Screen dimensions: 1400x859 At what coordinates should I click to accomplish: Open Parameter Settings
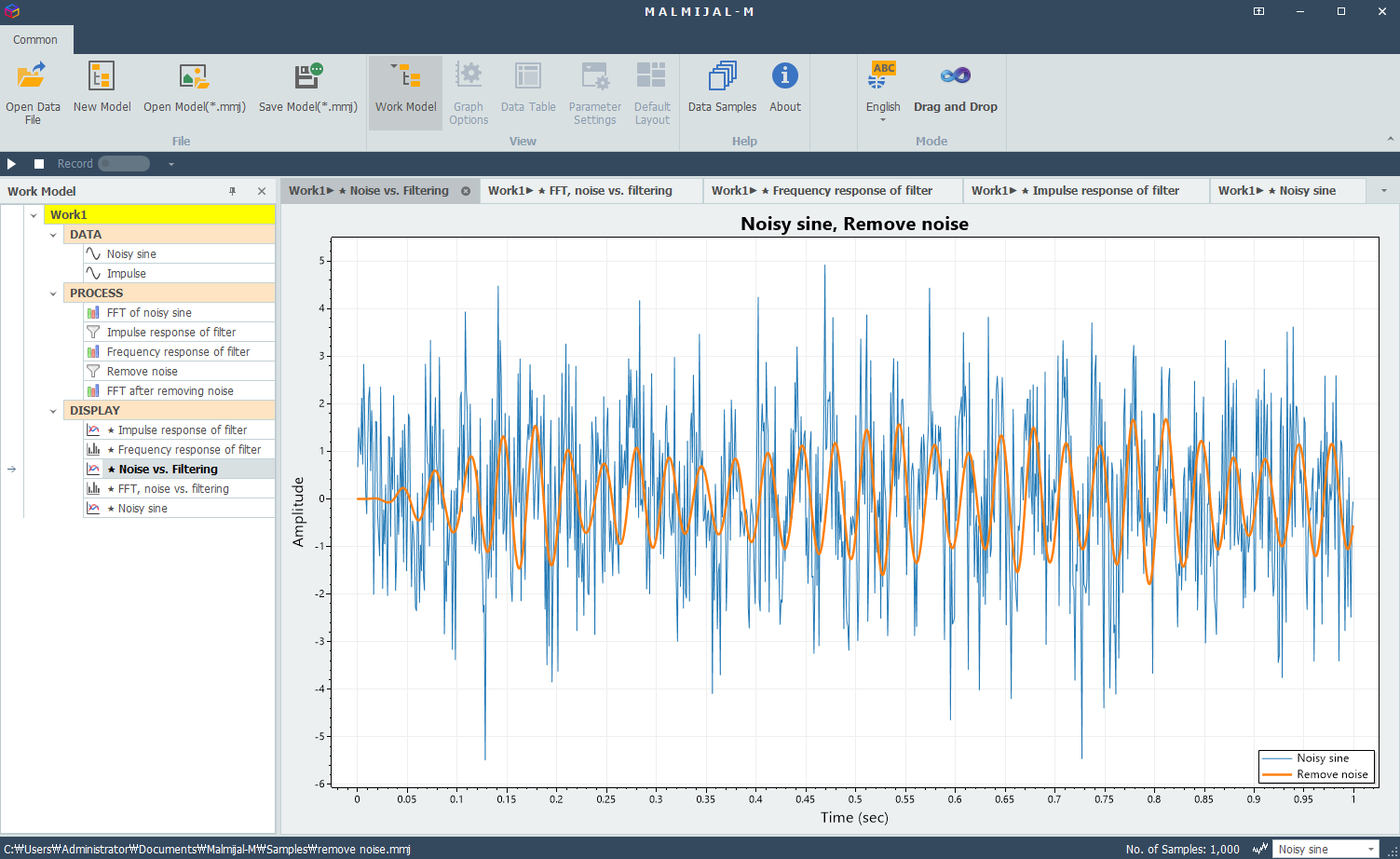click(x=595, y=92)
